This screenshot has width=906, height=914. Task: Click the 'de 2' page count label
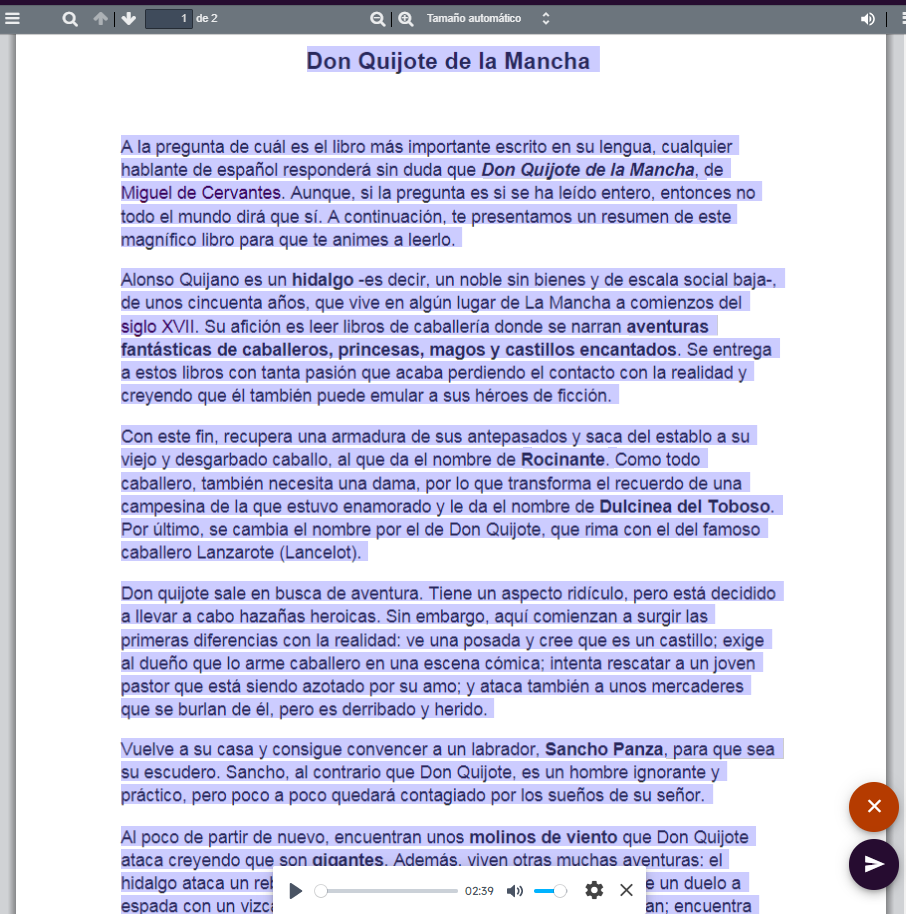(x=206, y=19)
